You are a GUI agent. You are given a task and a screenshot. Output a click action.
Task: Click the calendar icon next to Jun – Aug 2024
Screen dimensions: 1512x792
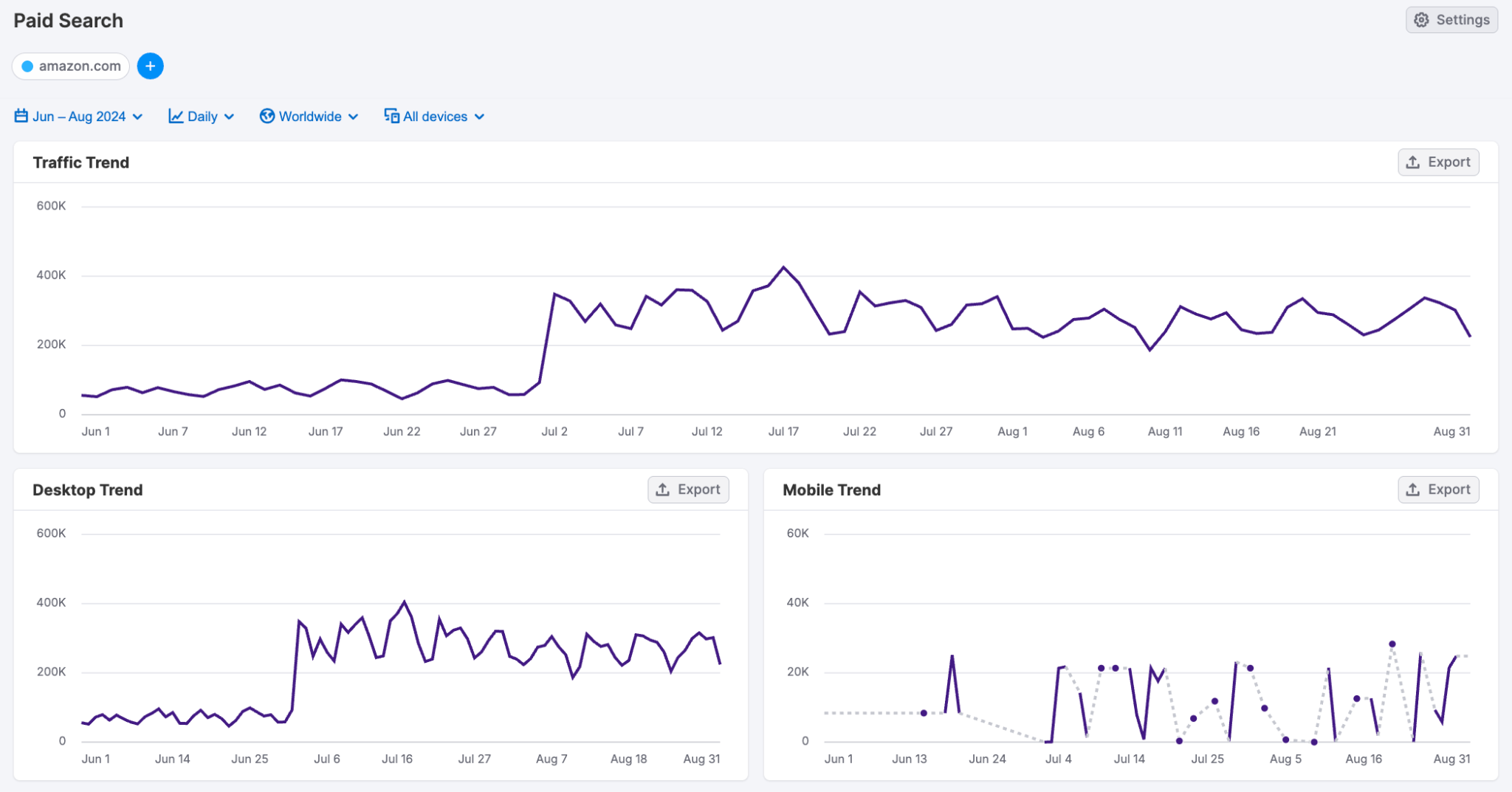click(x=20, y=116)
